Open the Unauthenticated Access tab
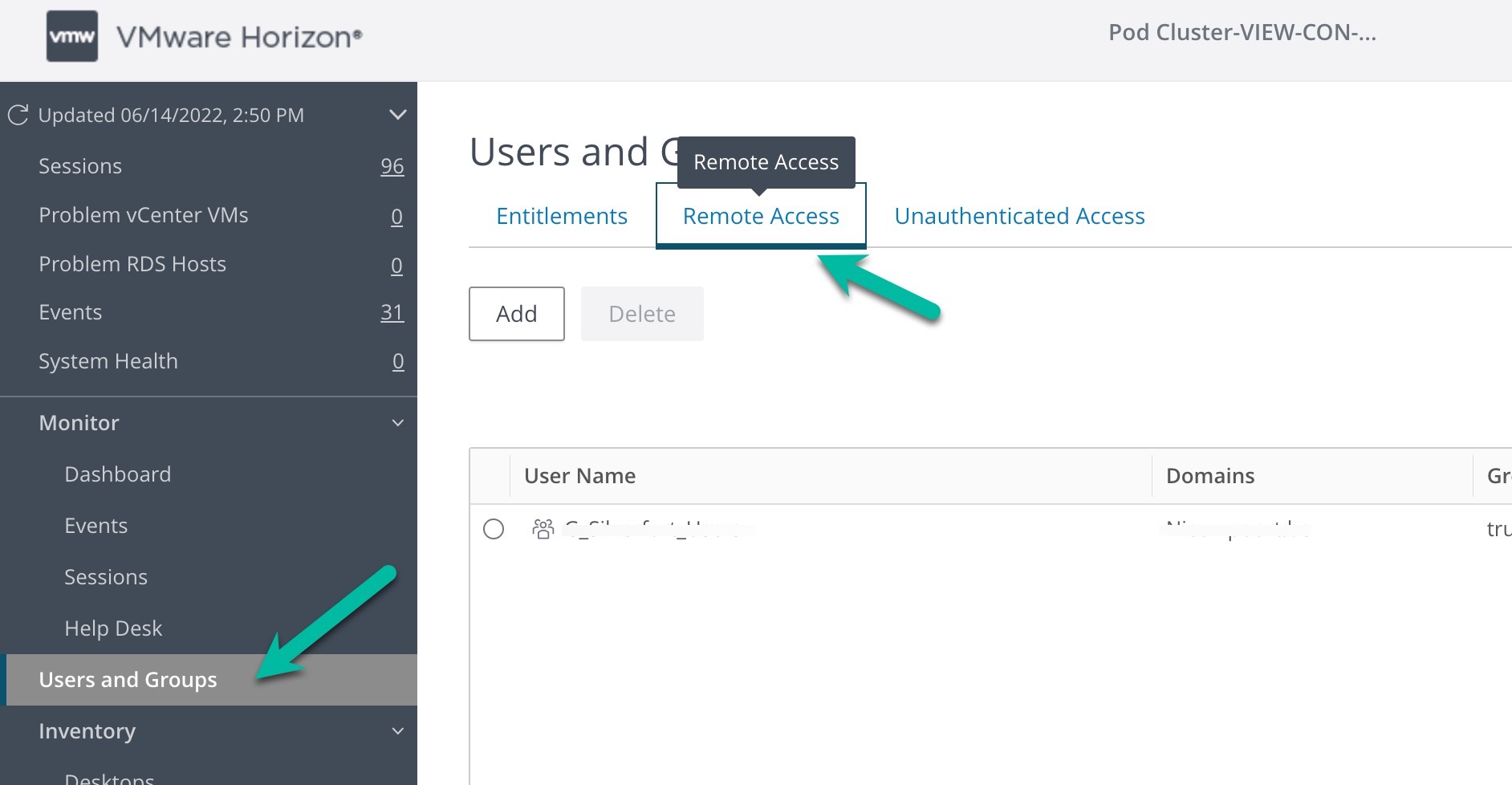 (1019, 216)
